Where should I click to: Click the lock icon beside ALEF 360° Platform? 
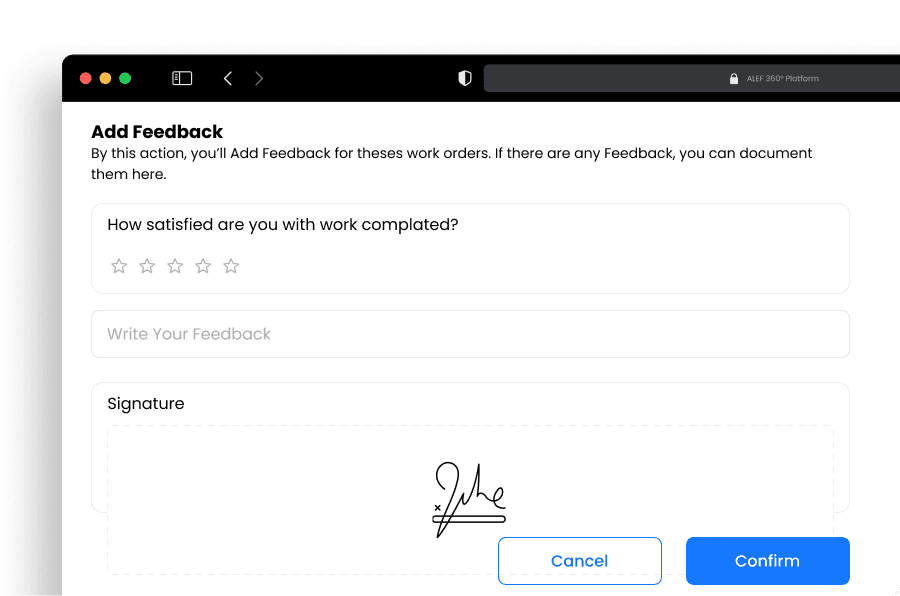(734, 79)
